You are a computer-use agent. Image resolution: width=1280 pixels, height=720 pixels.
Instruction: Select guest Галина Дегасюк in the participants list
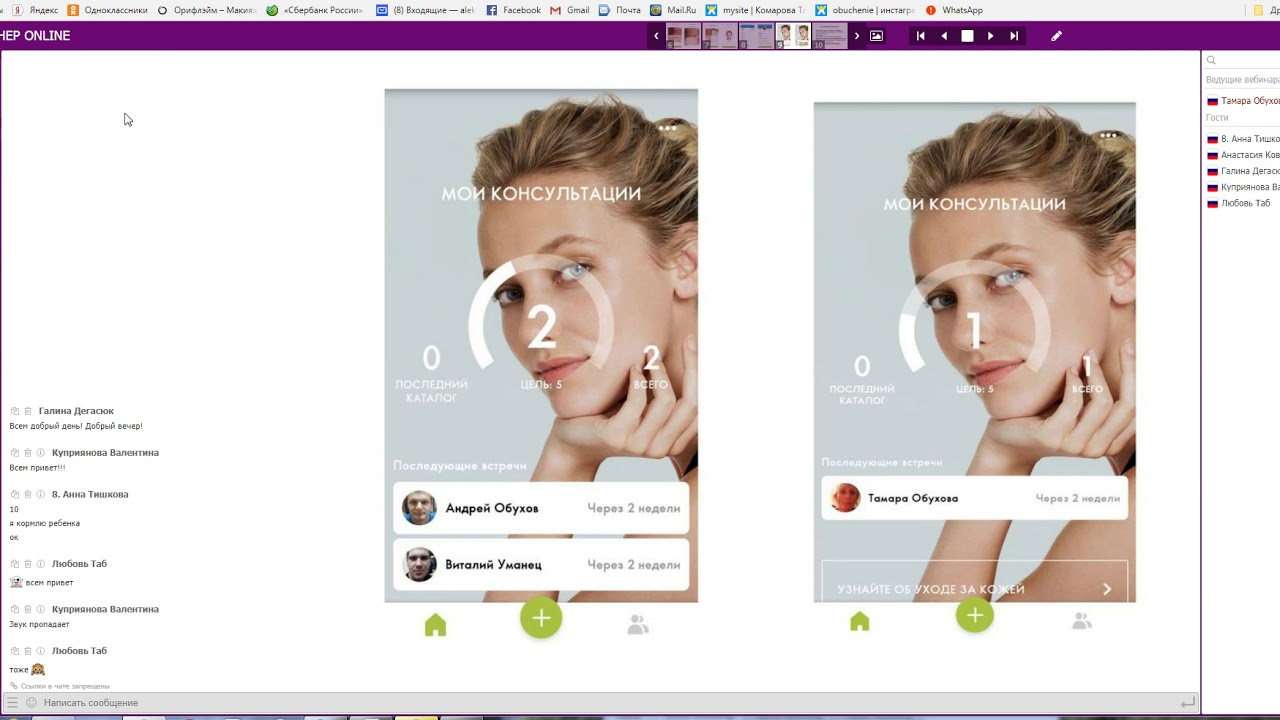click(x=1243, y=171)
